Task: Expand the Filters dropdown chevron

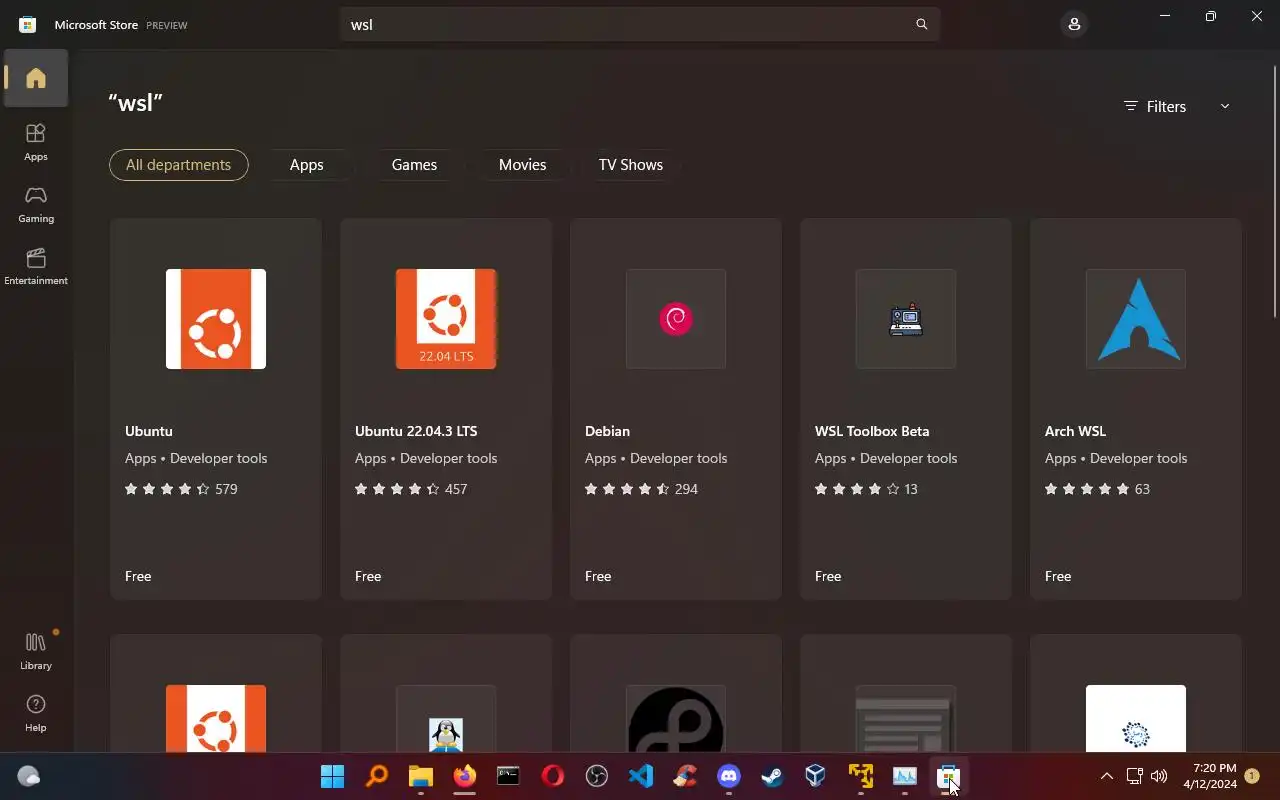Action: pos(1225,106)
